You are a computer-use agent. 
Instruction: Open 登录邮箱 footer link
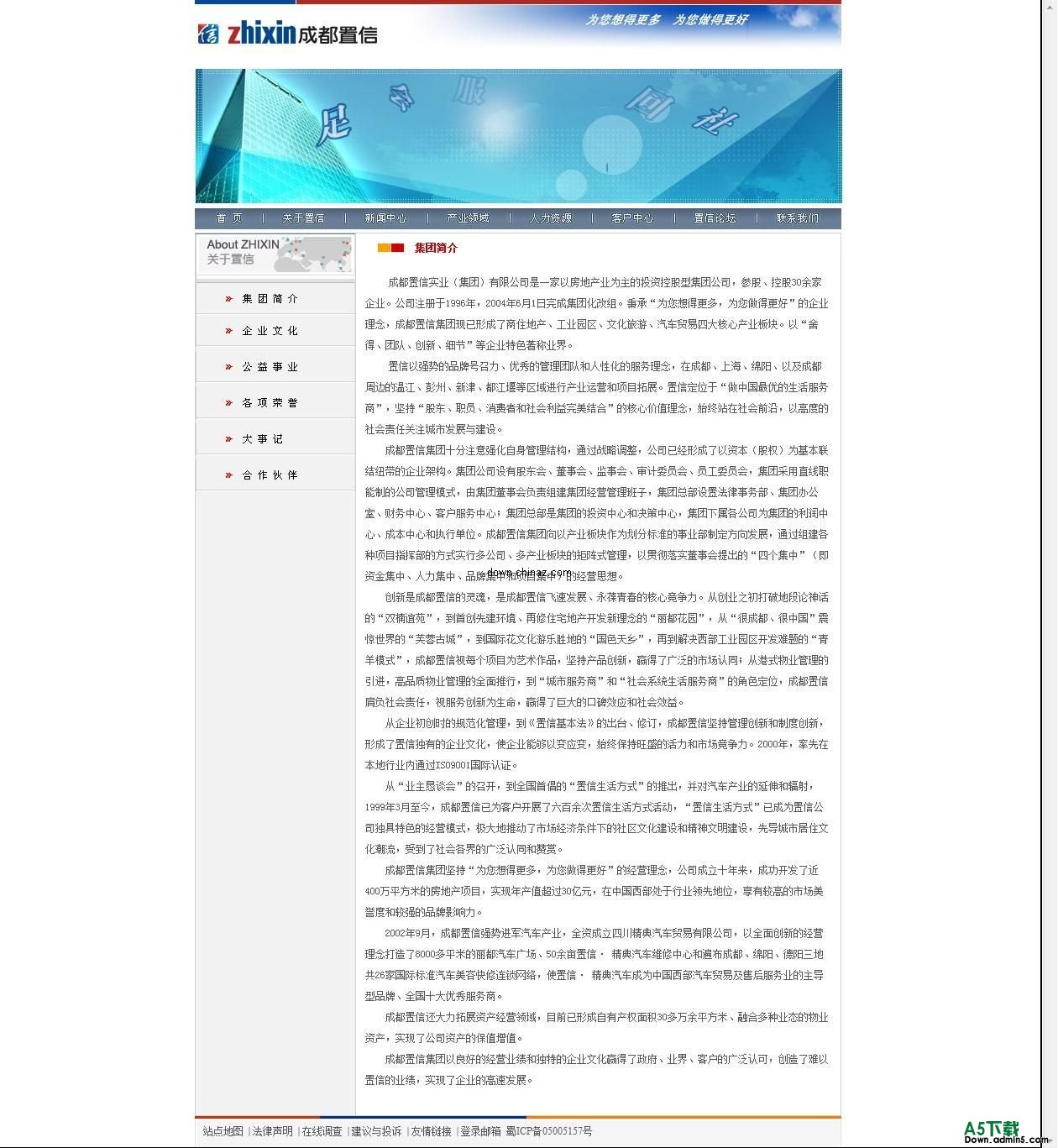480,1131
